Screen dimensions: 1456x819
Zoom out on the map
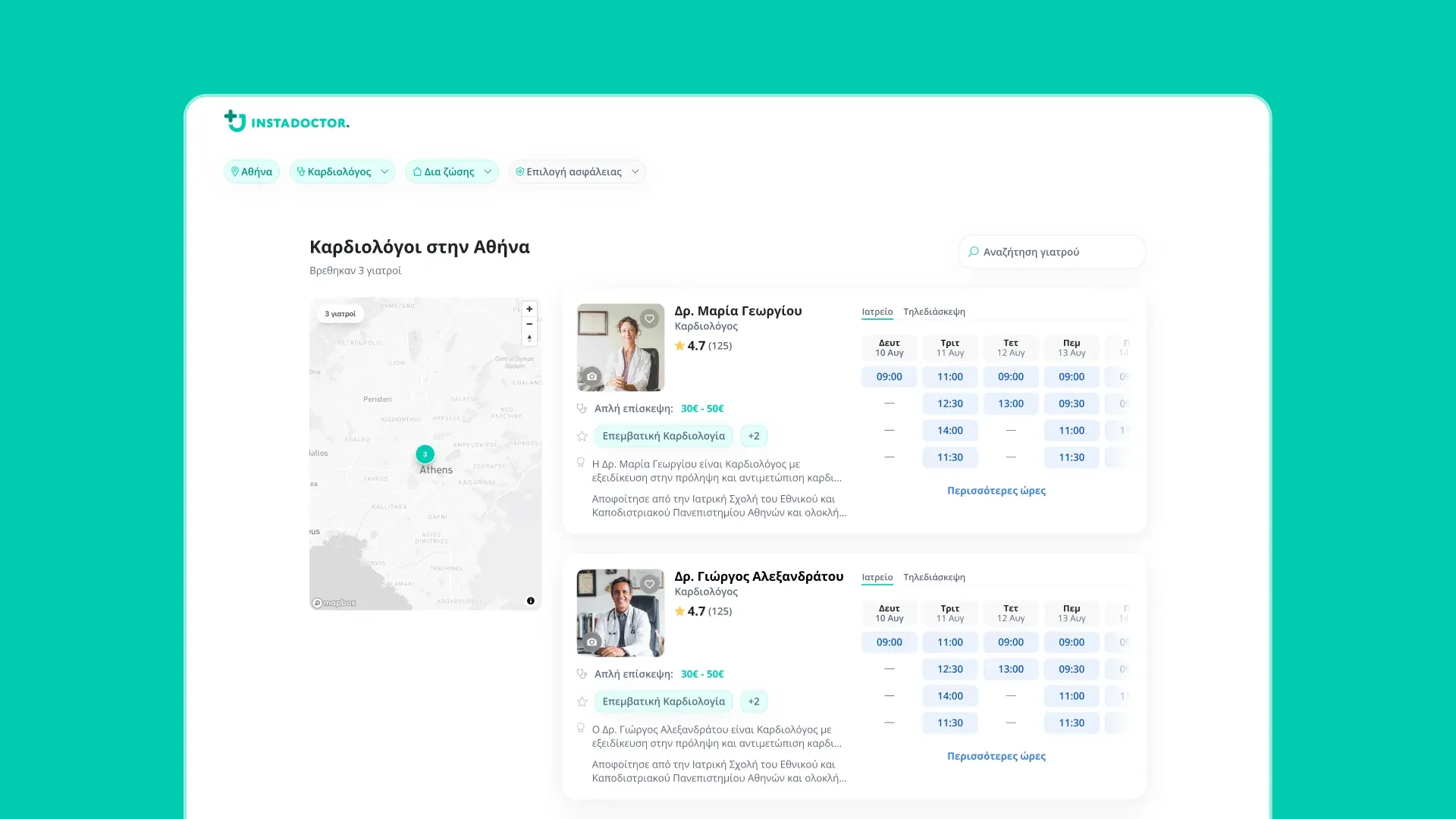point(529,324)
